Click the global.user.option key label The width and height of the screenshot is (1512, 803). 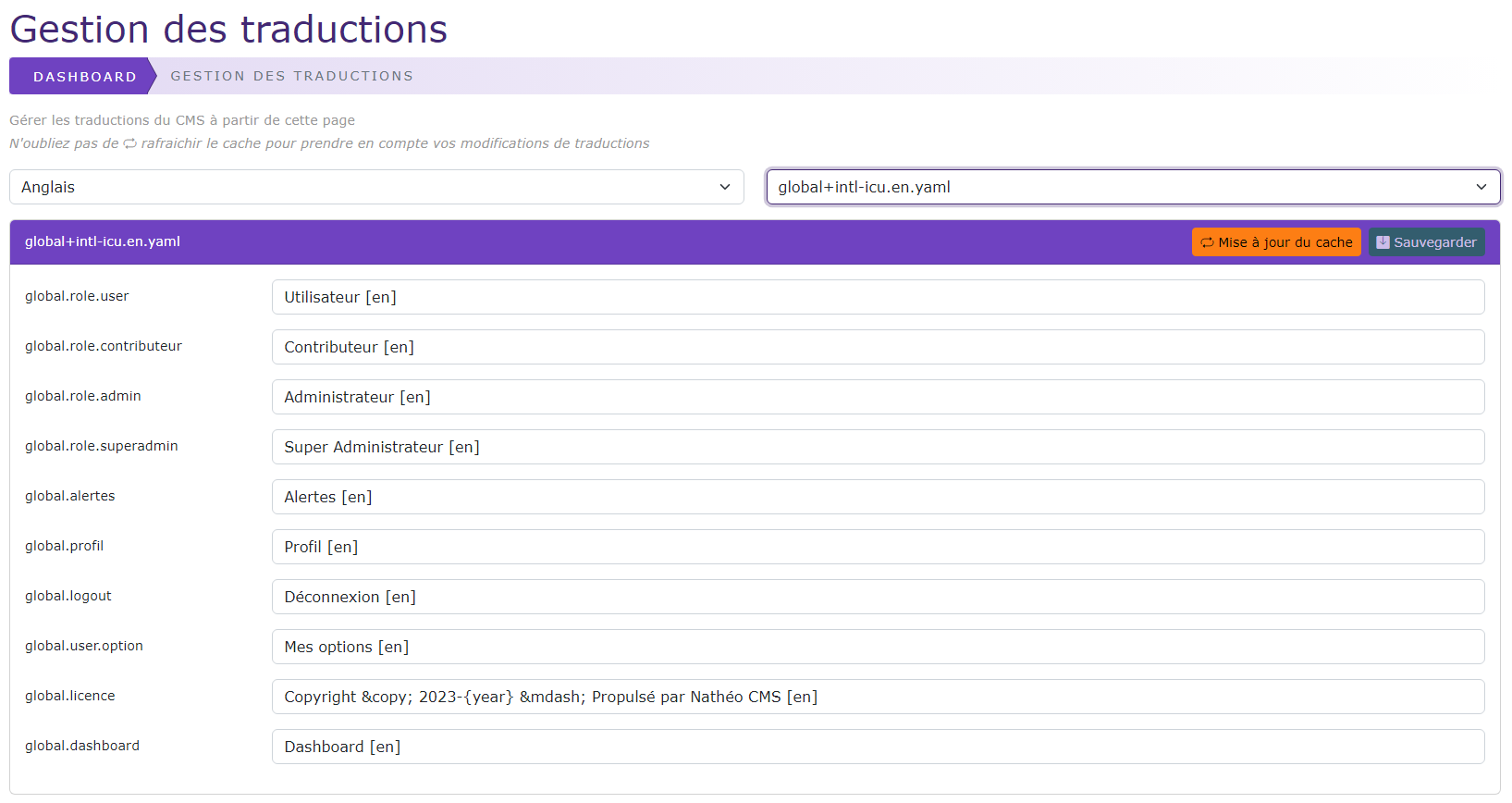tap(84, 646)
